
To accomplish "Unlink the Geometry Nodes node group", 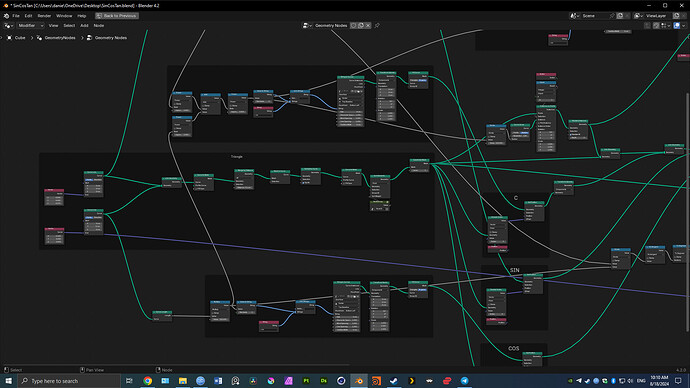I will coord(368,26).
